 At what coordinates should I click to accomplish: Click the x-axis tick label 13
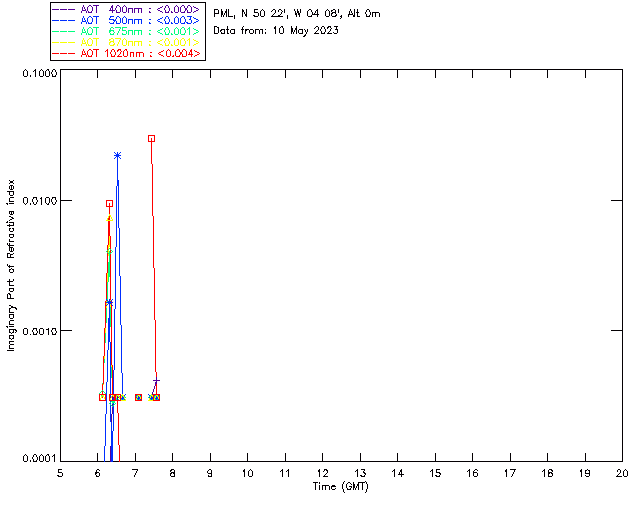pyautogui.click(x=360, y=473)
